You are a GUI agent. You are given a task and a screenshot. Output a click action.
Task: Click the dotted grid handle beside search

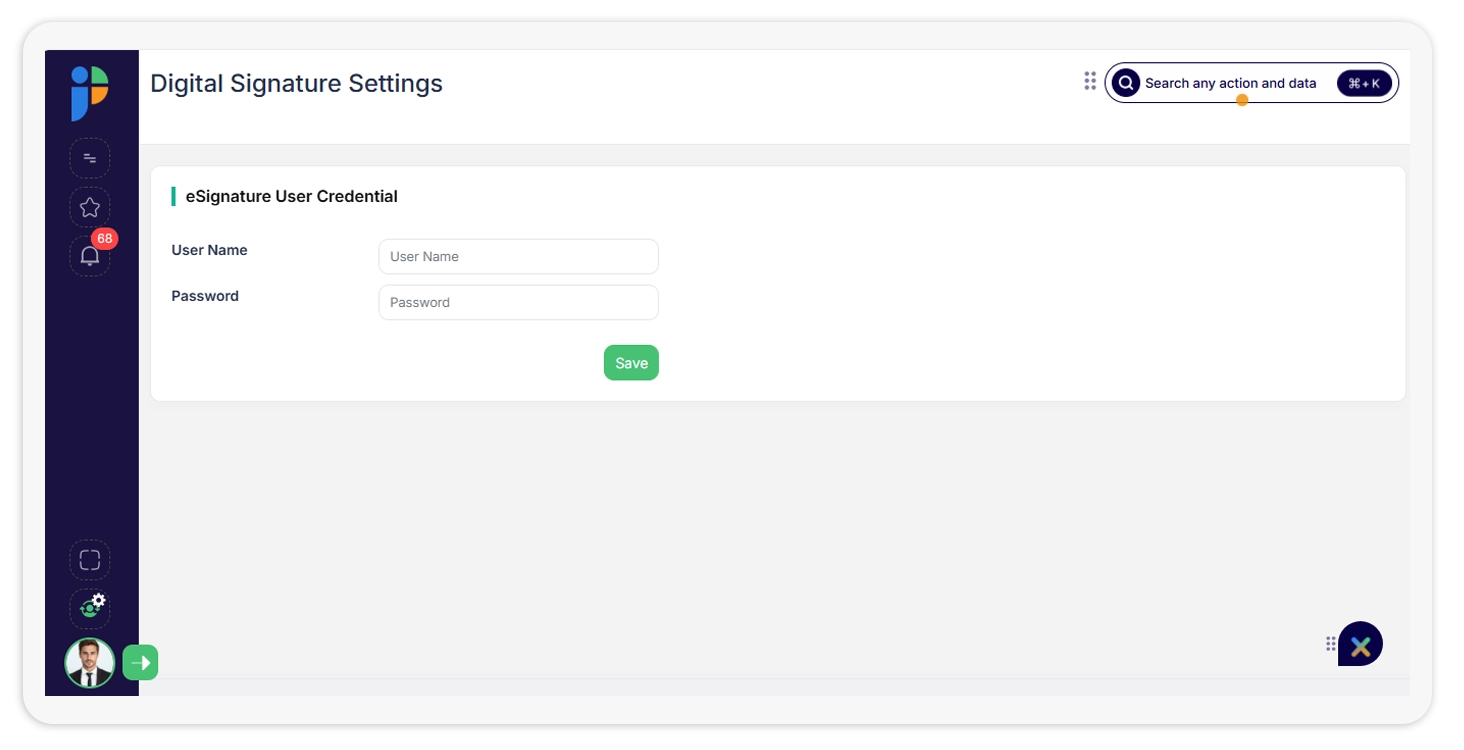(x=1090, y=81)
